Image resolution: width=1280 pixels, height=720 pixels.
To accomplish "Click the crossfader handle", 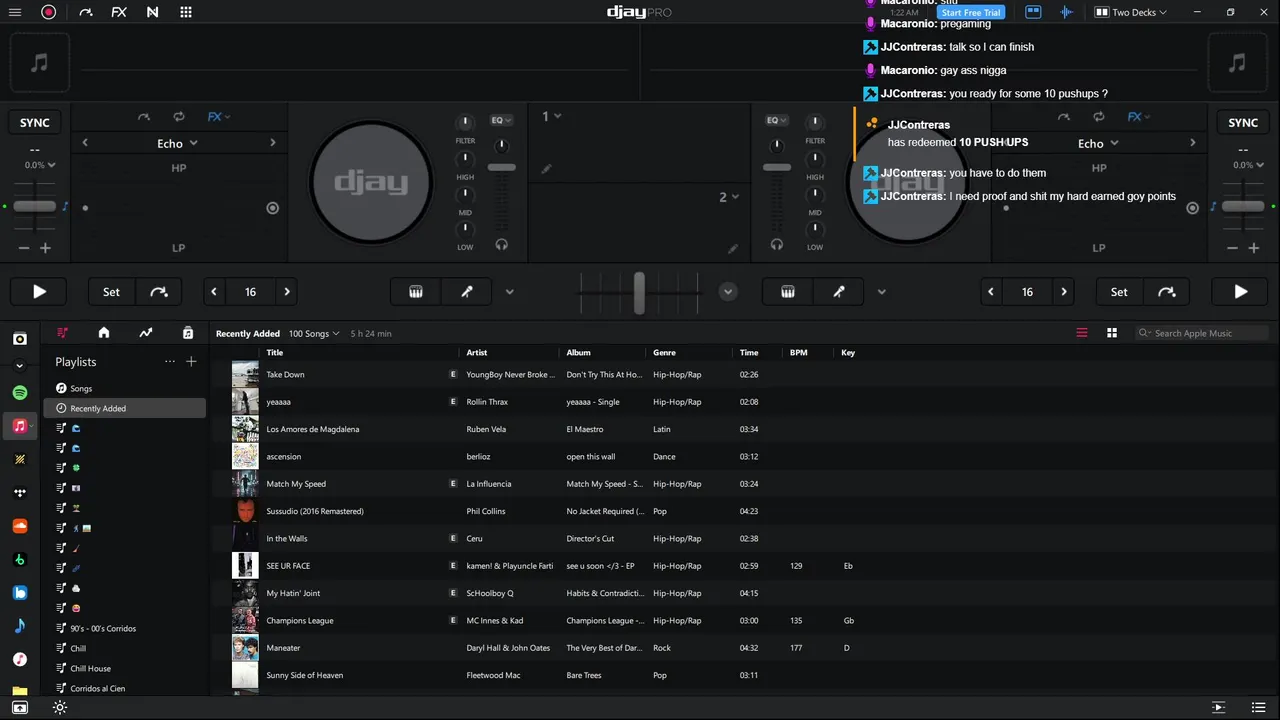I will [x=639, y=292].
